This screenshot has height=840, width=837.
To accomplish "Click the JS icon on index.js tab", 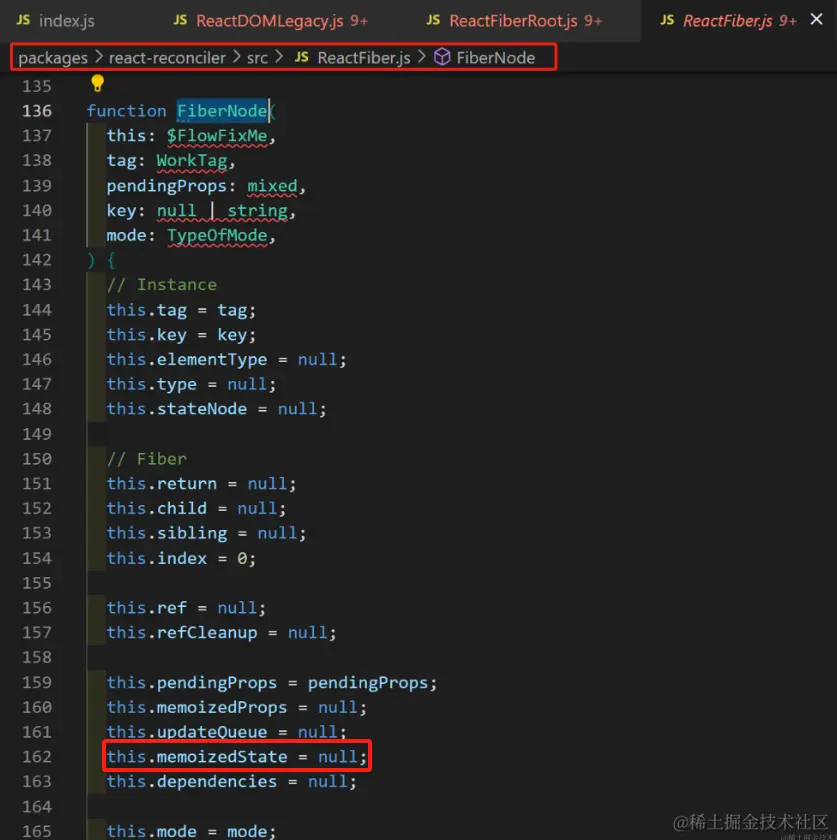I will tap(23, 20).
